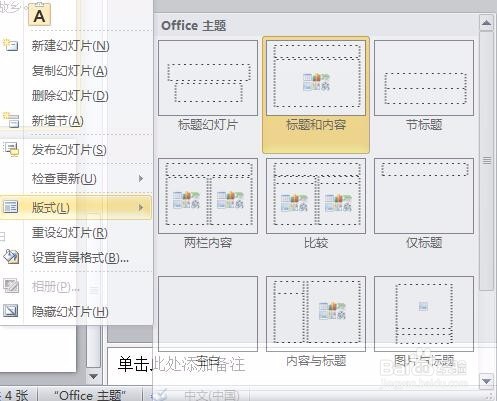Click the "Office 主题" status bar entry

[x=90, y=395]
